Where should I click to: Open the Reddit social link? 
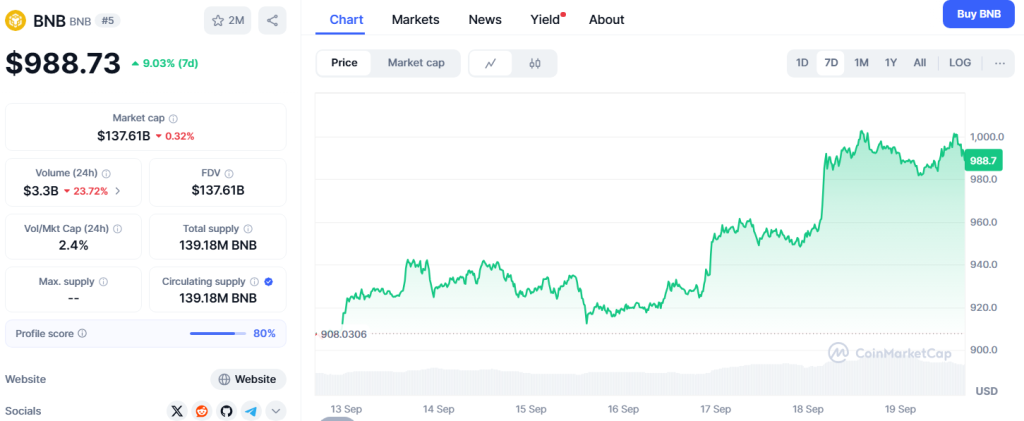click(202, 411)
